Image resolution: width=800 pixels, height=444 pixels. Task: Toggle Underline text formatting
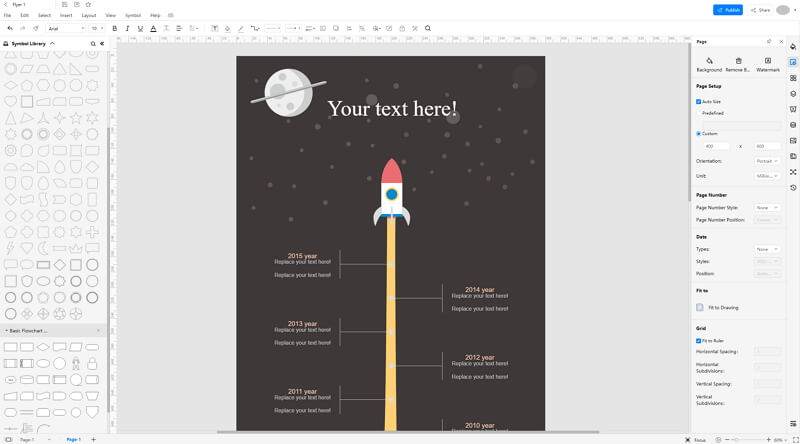140,29
